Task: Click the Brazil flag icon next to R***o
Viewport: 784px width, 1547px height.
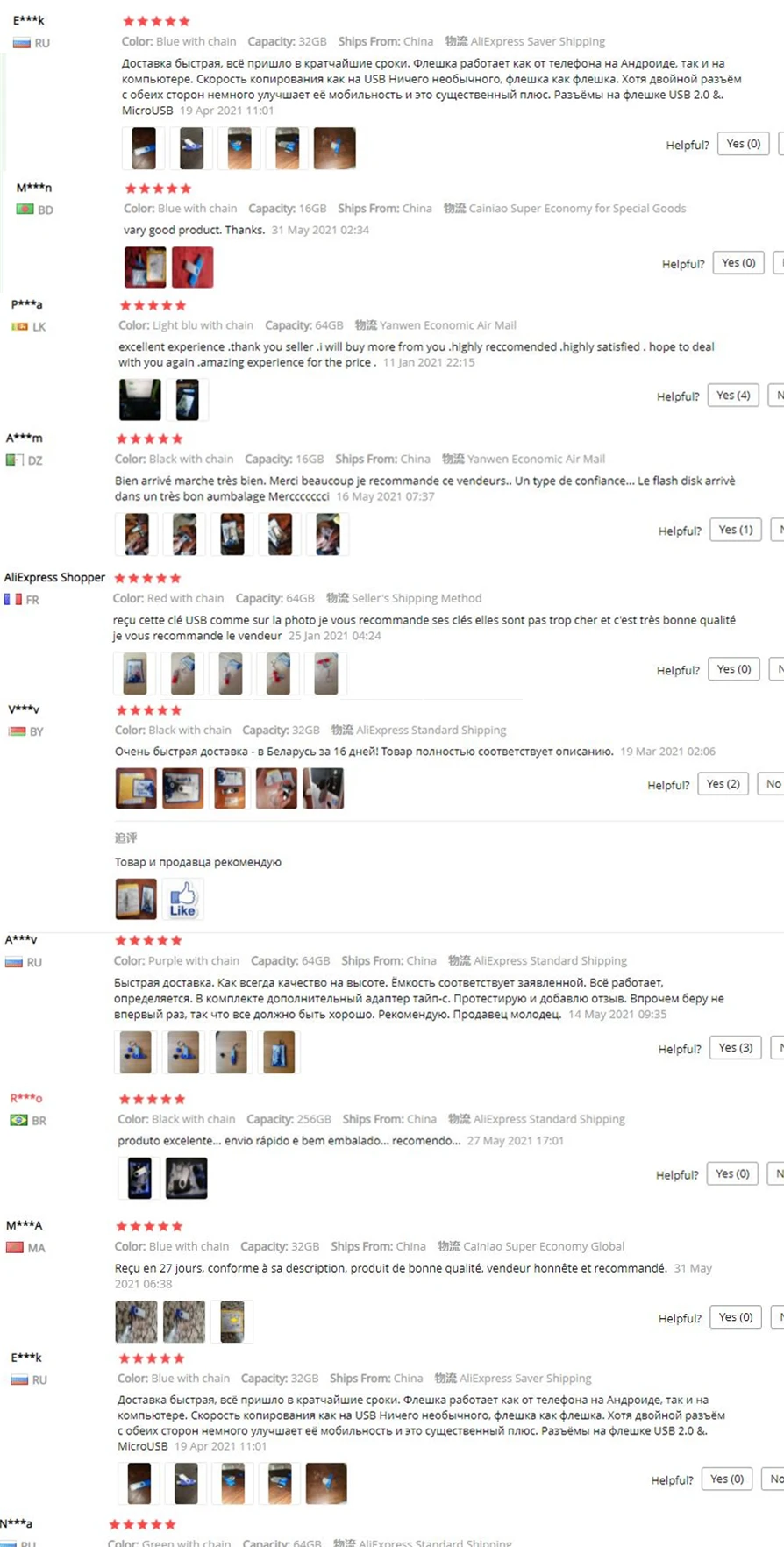Action: pyautogui.click(x=18, y=1120)
